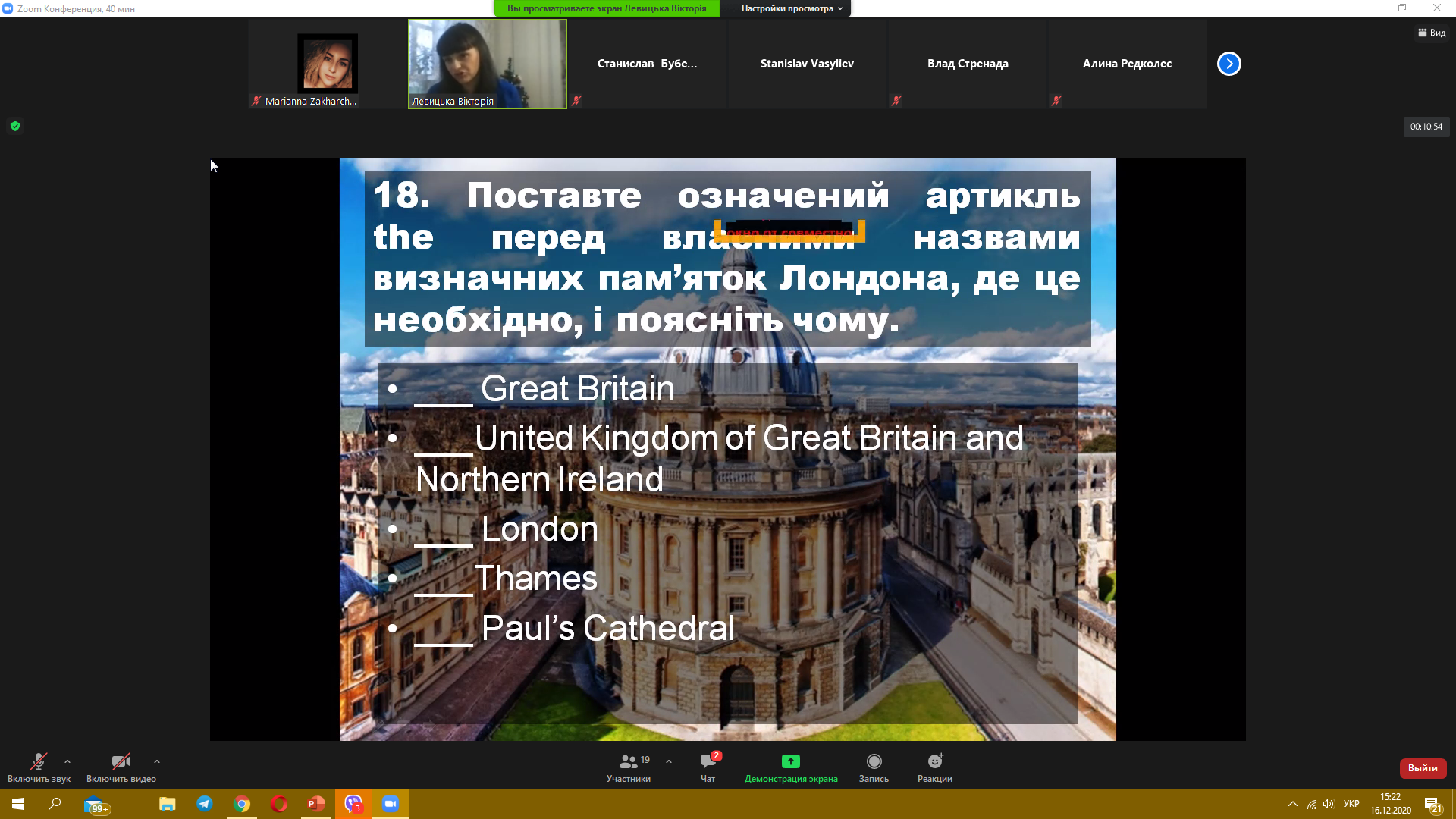Image resolution: width=1456 pixels, height=819 pixels.
Task: Open the PowerPoint app in the taskbar
Action: click(x=315, y=804)
